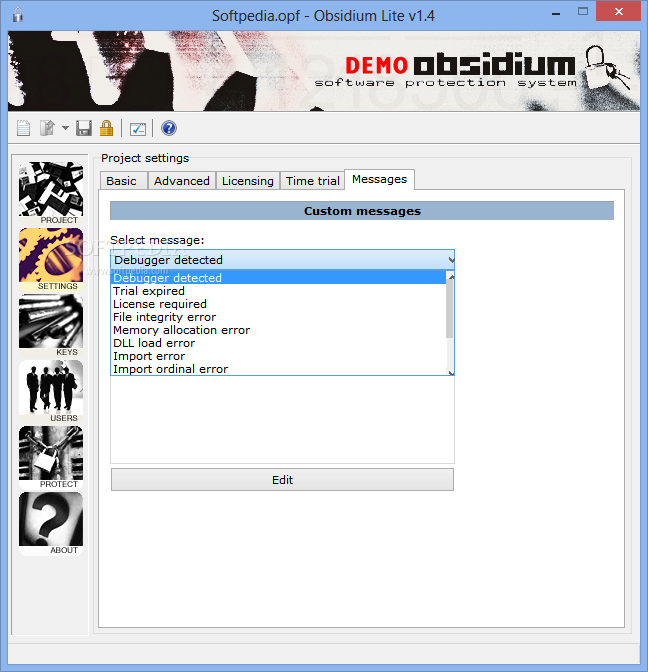
Task: Click the app padlock icon in title bar
Action: pyautogui.click(x=18, y=15)
